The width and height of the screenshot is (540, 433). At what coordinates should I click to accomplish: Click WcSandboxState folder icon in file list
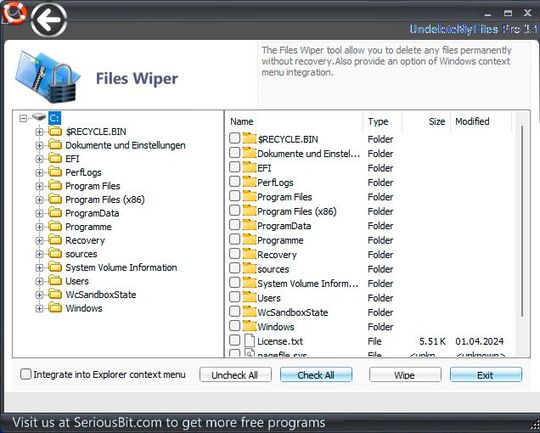[249, 312]
